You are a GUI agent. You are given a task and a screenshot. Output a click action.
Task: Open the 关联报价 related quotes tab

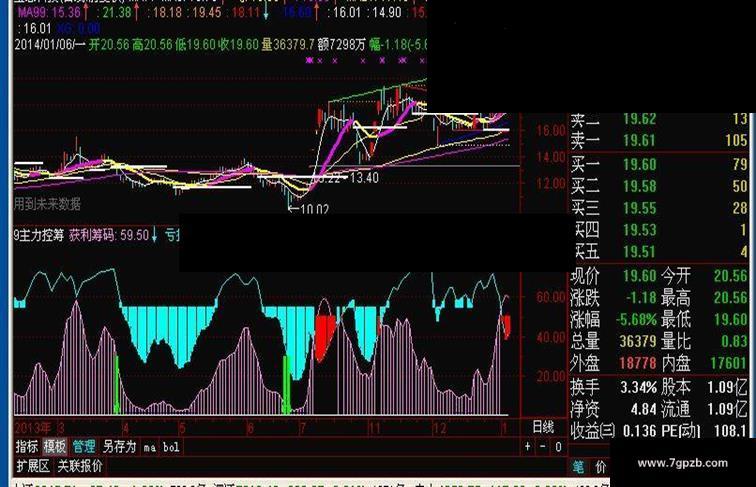(x=80, y=466)
